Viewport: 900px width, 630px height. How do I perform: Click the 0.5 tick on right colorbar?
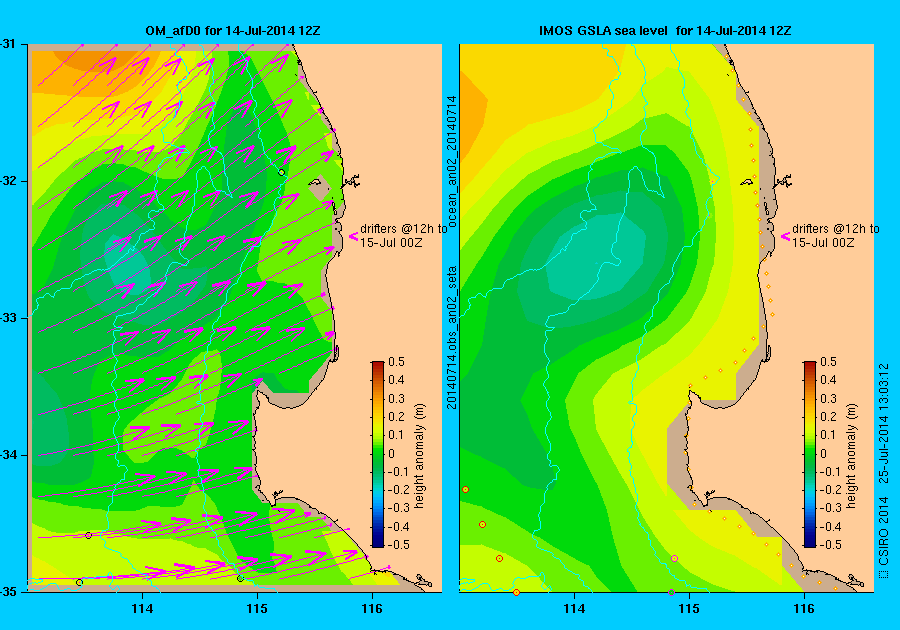tap(828, 361)
